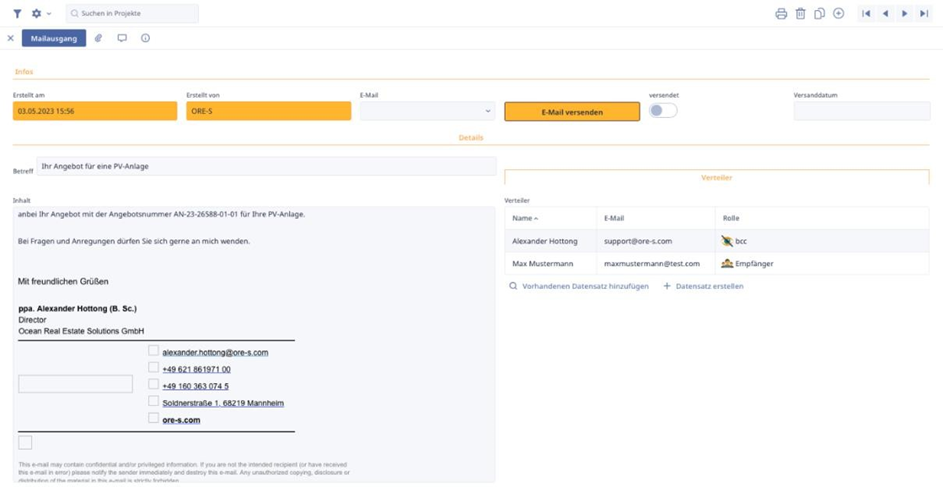Viewport: 943px width, 487px height.
Task: Expand the E-Mail dropdown
Action: click(488, 112)
